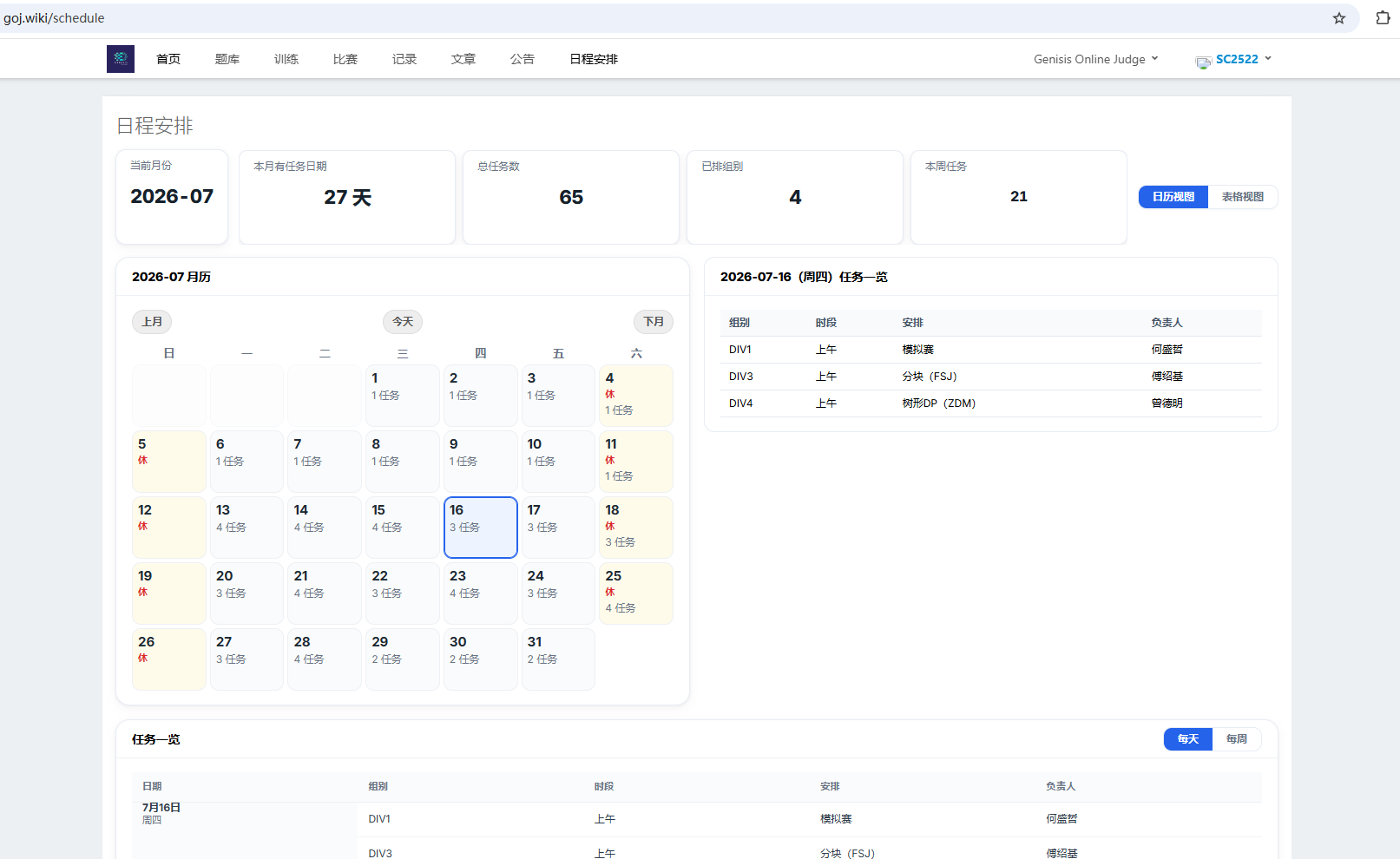Click the SC2522 user avatar icon
Screen dimensions: 1400x859
(x=1203, y=61)
